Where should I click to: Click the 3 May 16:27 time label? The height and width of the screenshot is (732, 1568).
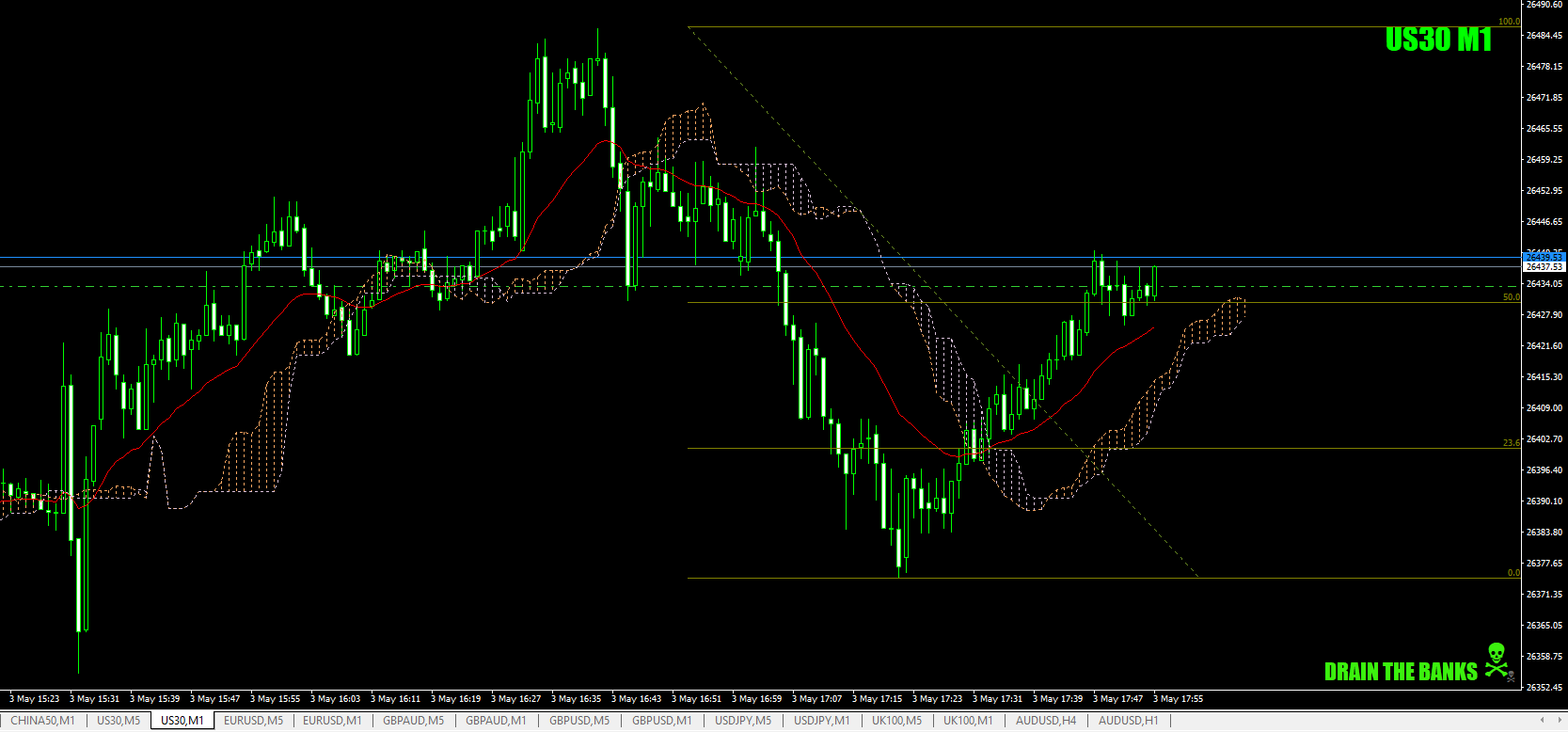tap(515, 699)
